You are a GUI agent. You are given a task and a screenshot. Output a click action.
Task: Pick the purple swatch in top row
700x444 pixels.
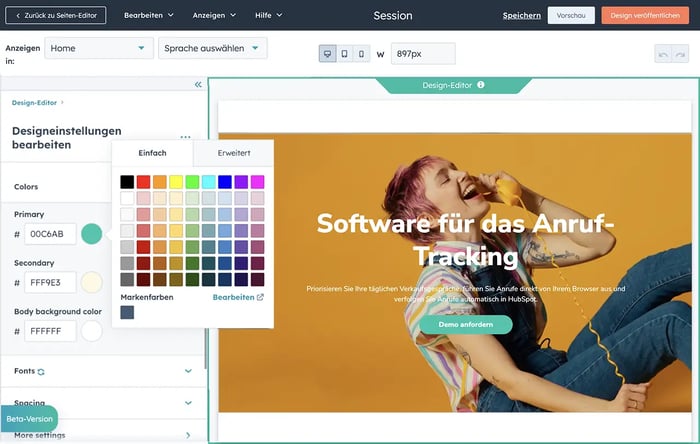tap(241, 182)
